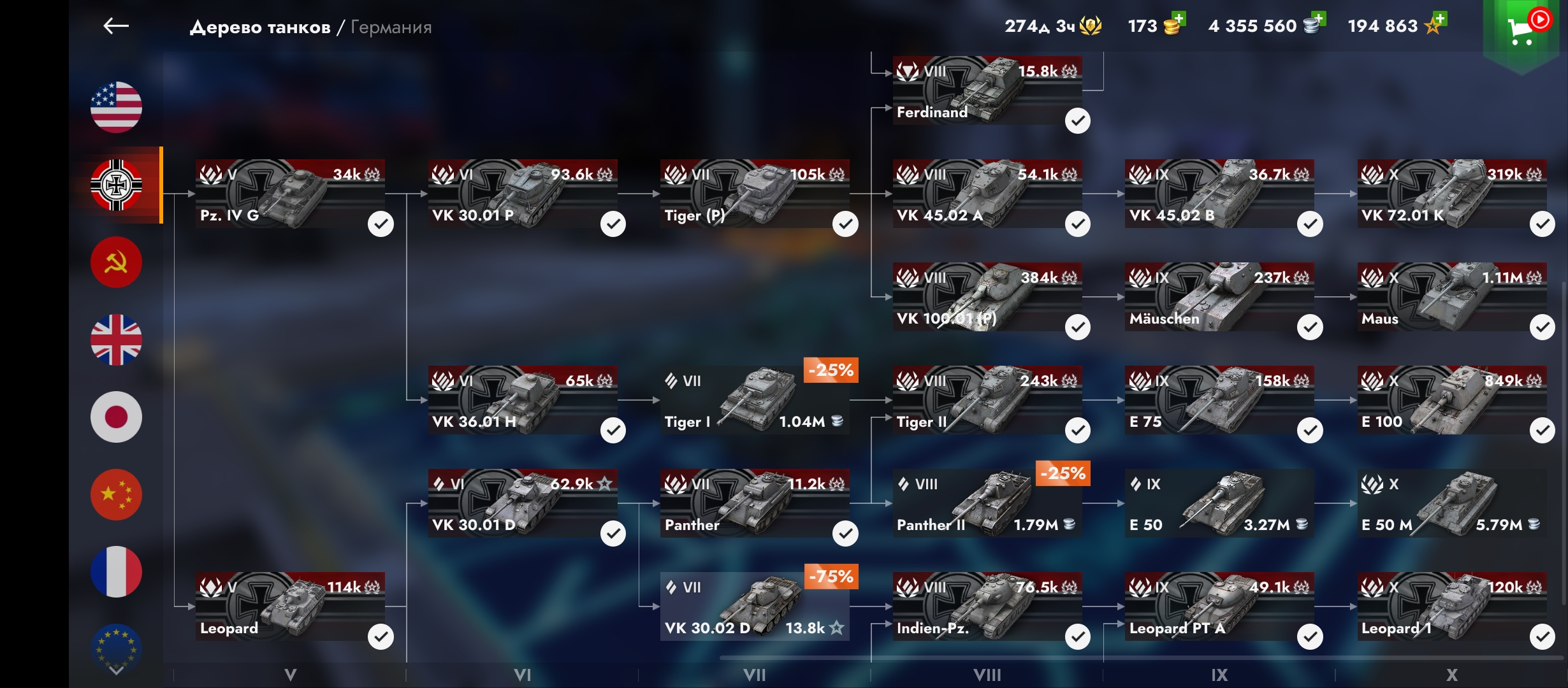Screen dimensions: 1568x688
Task: Expand more nations with bottom chevron
Action: point(116,670)
